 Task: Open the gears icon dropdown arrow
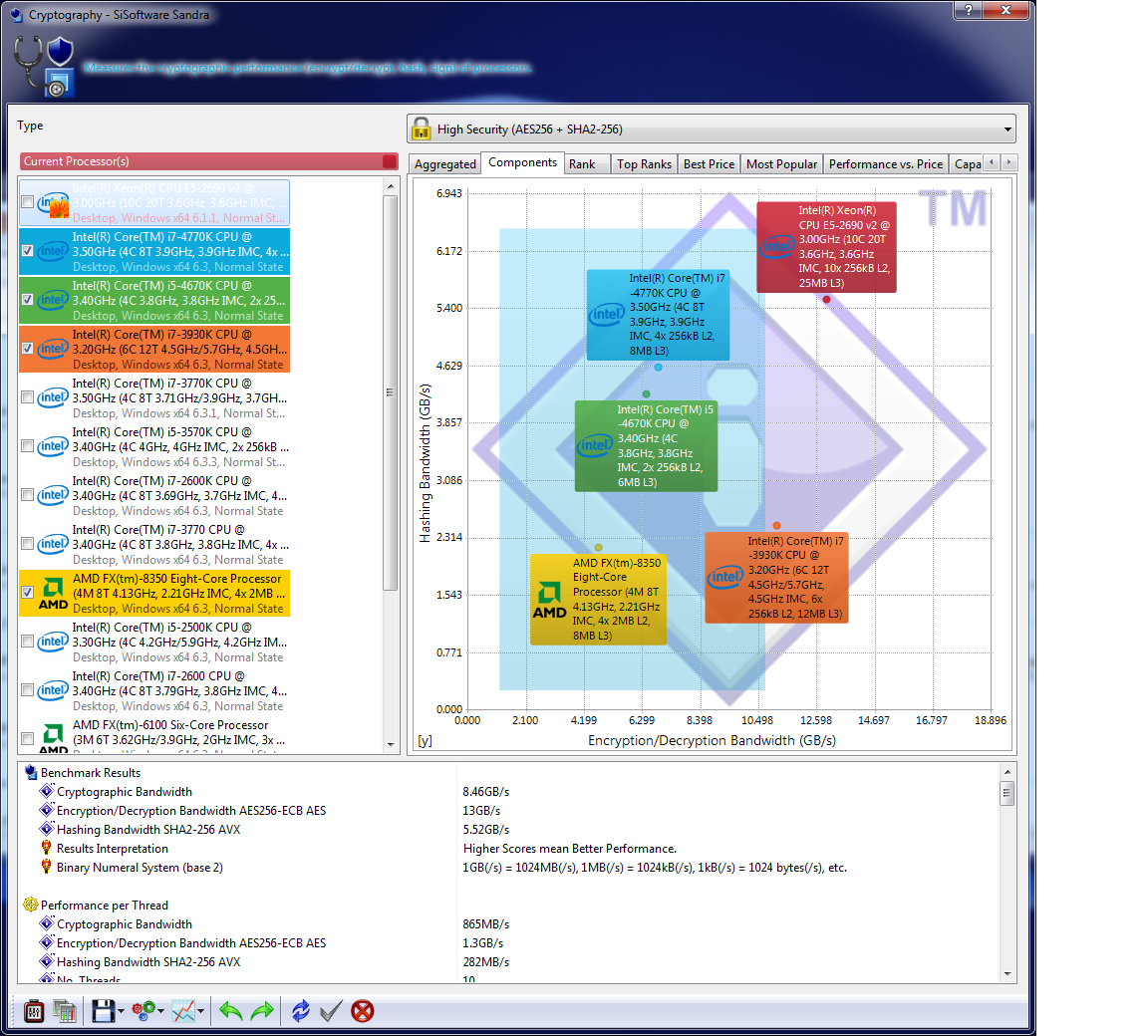[160, 1011]
